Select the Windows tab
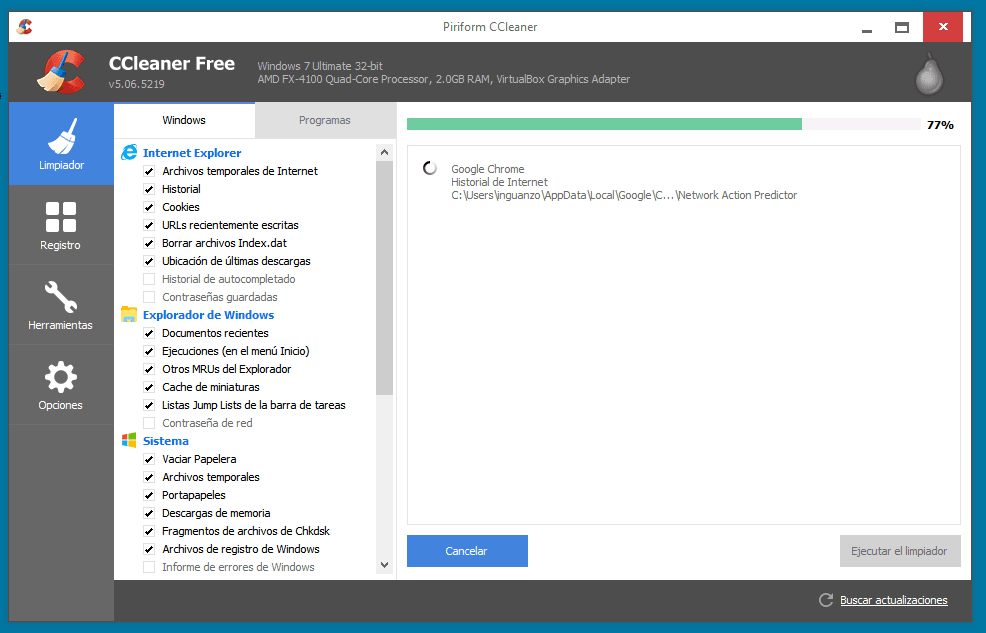Image resolution: width=986 pixels, height=633 pixels. coord(184,118)
